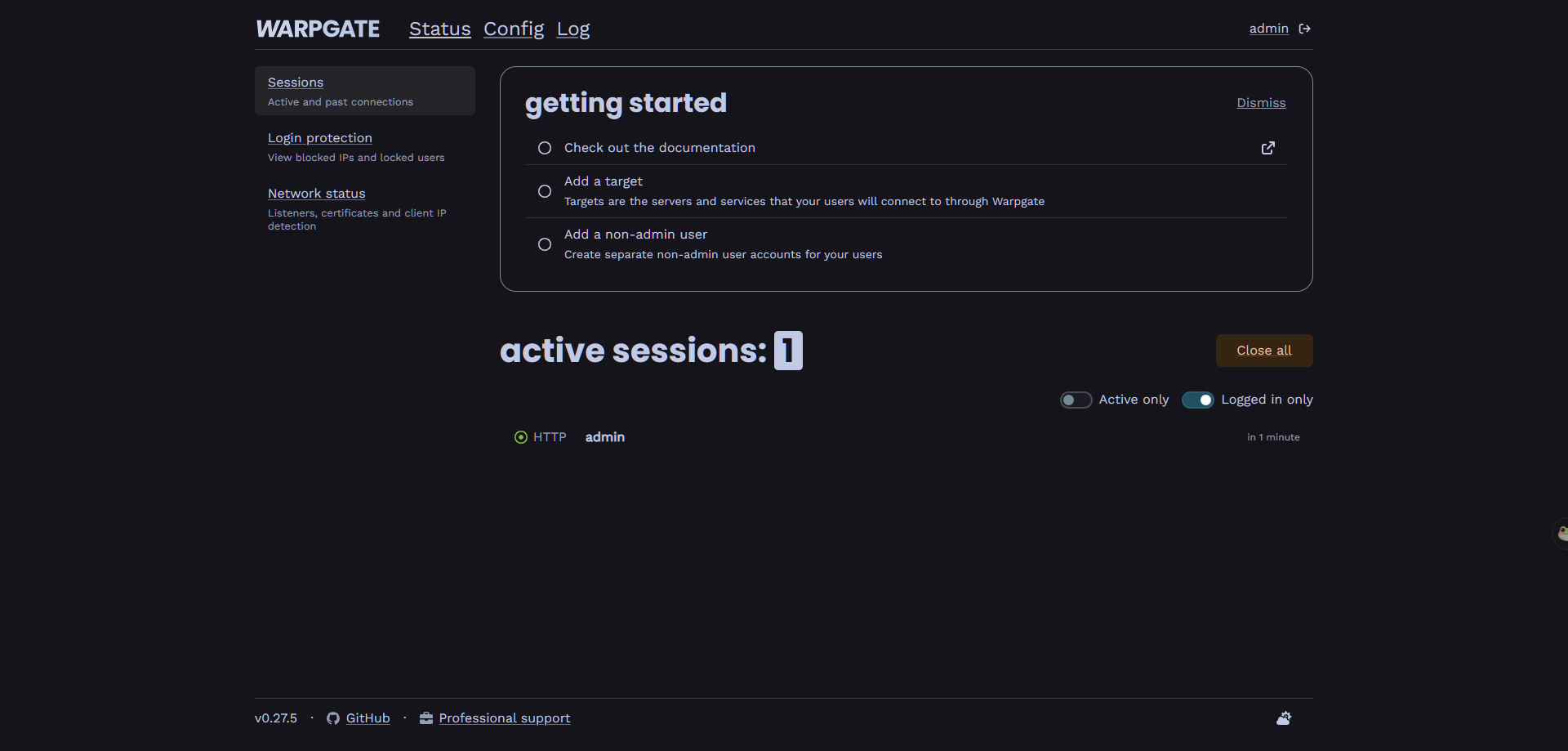Click the WARPGATE logo
Screen dimensions: 1568x751
coord(318,29)
